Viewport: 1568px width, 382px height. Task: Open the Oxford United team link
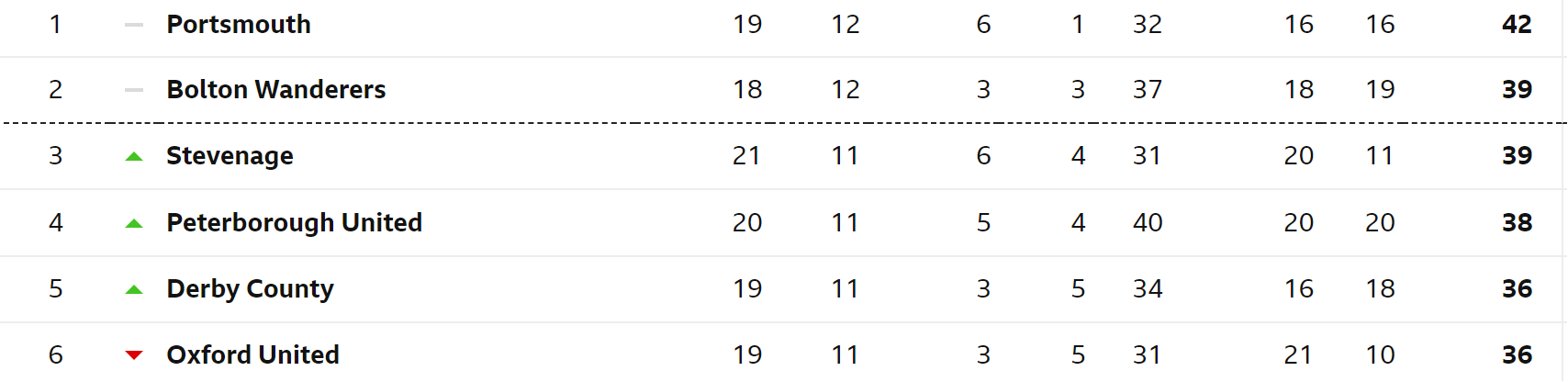[x=253, y=355]
